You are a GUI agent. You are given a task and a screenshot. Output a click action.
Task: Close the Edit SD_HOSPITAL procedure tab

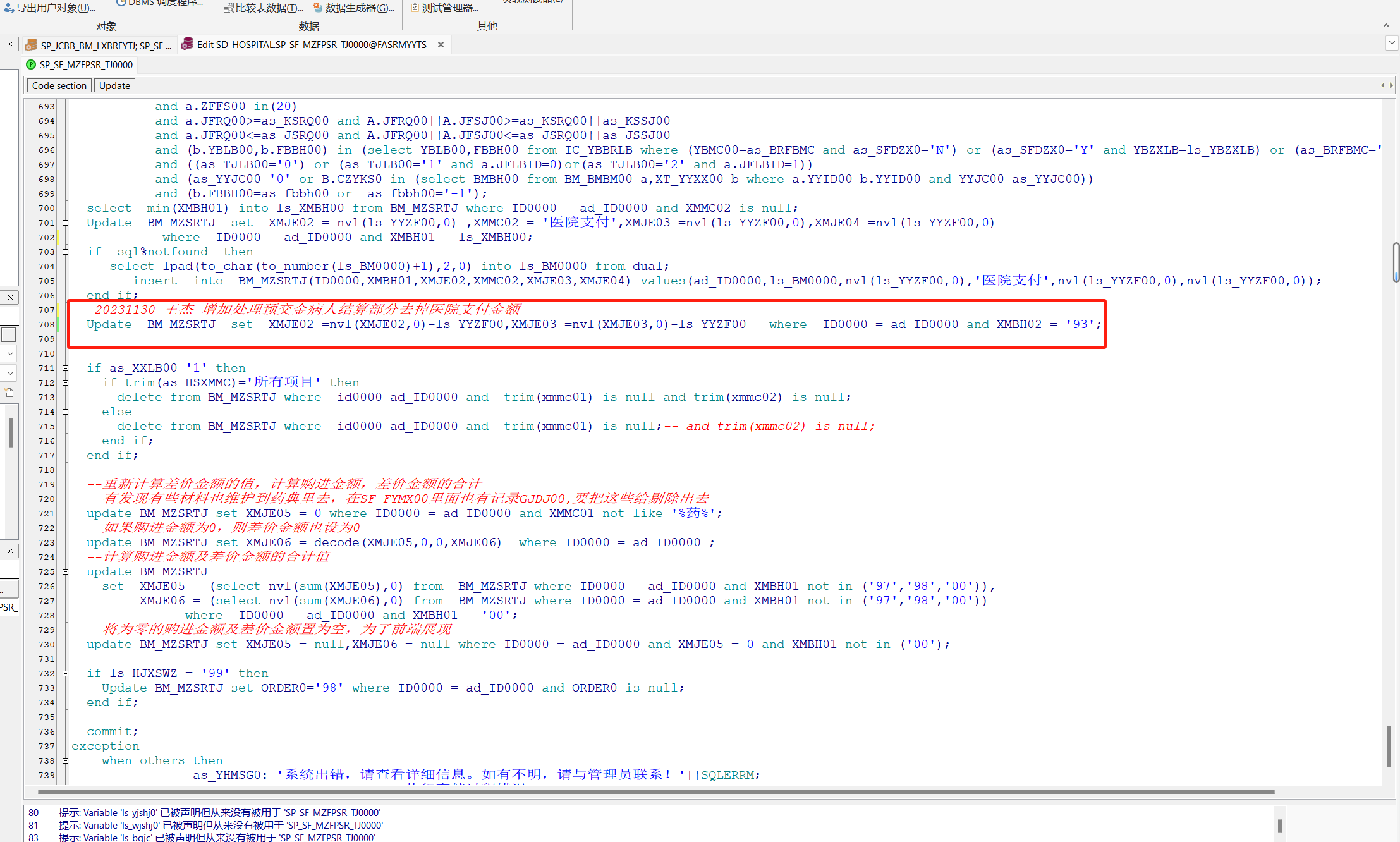click(441, 45)
